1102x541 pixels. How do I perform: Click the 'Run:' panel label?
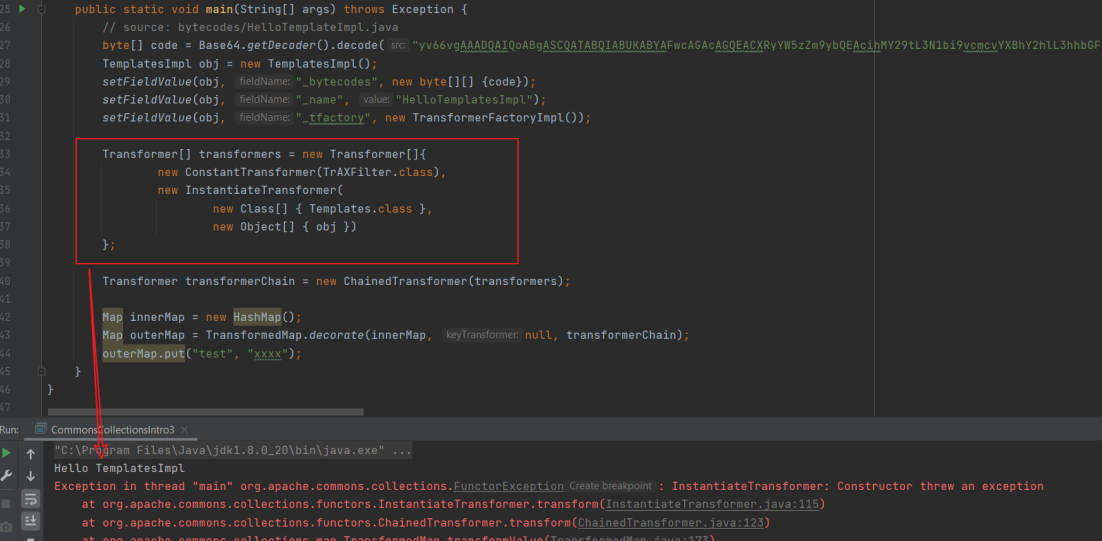click(10, 429)
